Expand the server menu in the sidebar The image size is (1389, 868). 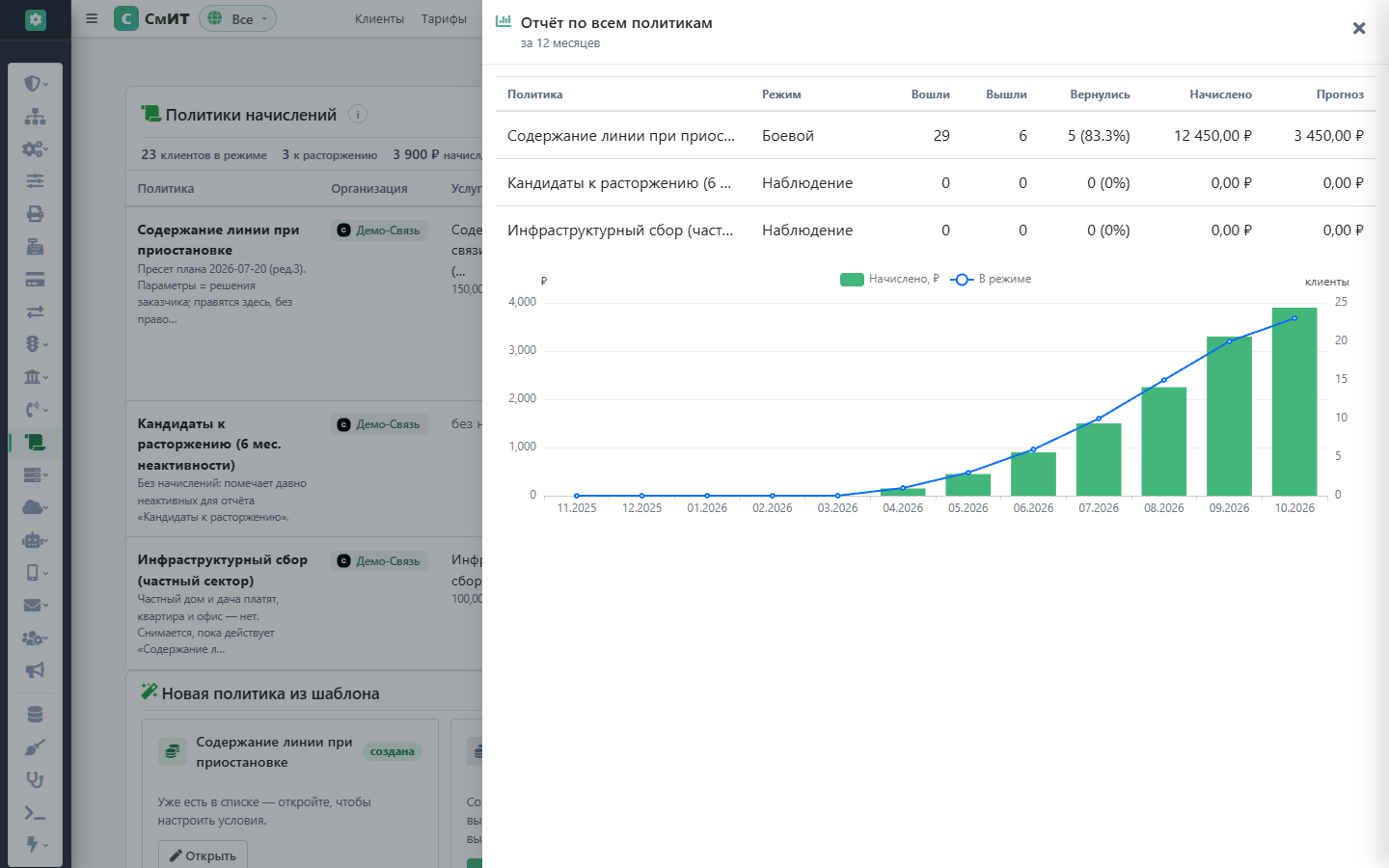click(x=36, y=475)
